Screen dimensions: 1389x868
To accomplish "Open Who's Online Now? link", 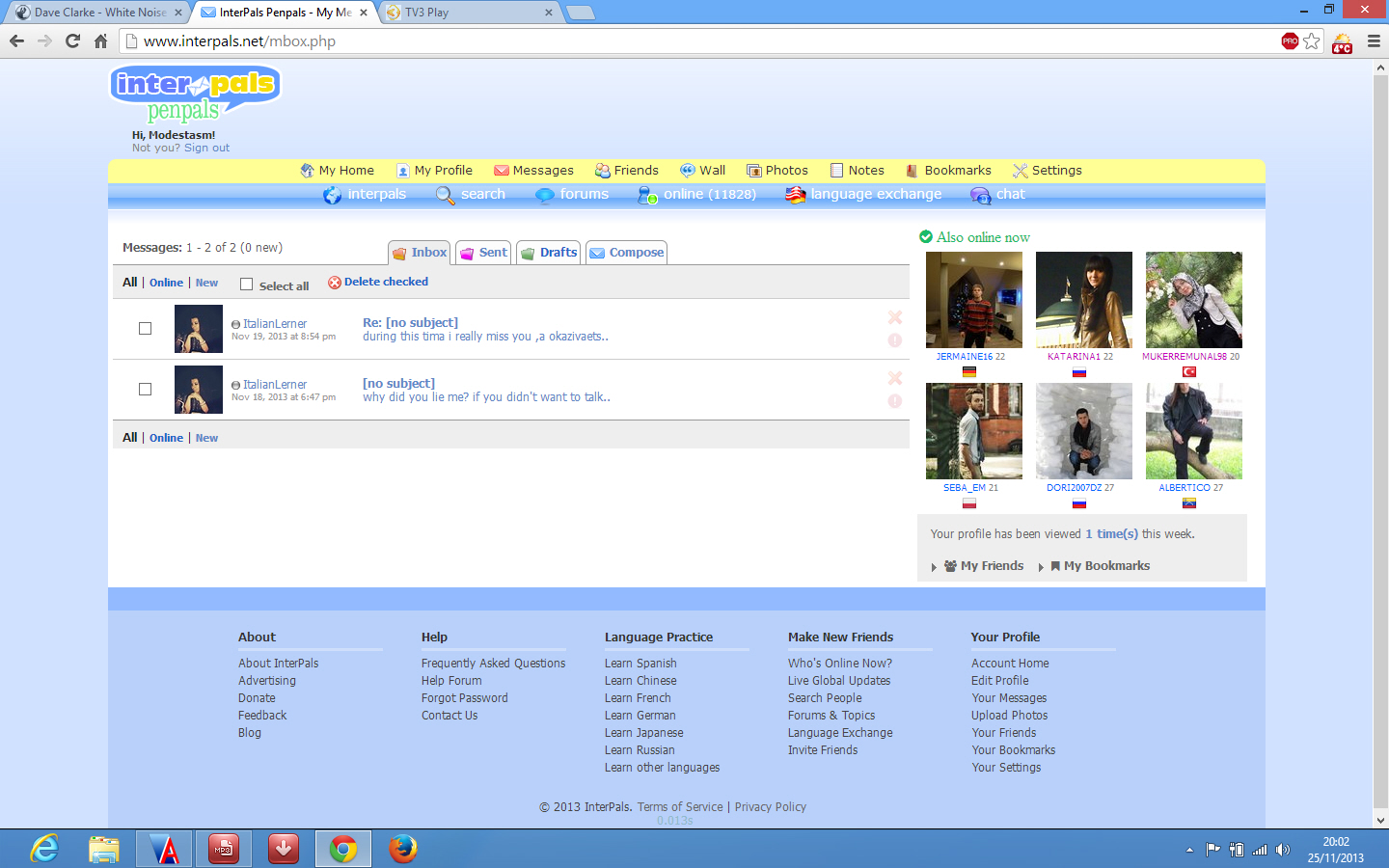I will click(x=839, y=664).
